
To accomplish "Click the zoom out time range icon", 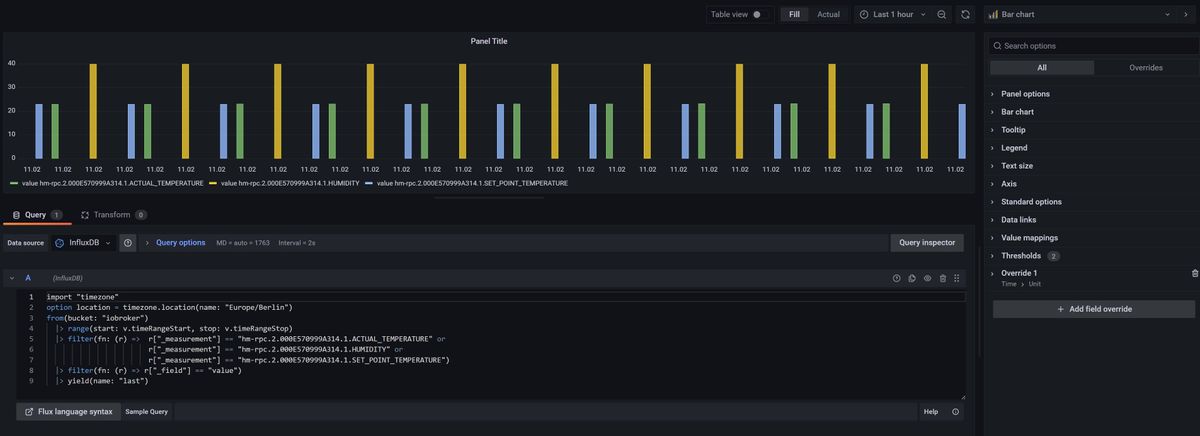I will coord(942,15).
